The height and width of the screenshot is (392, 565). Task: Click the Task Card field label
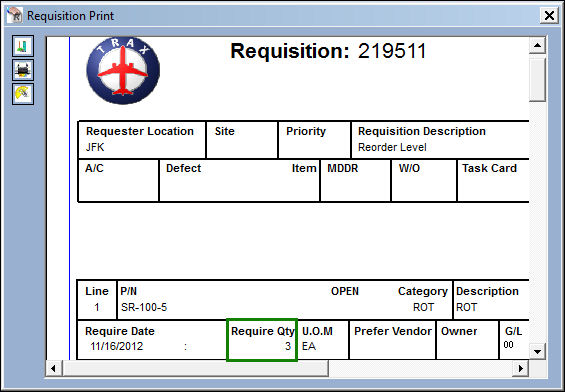[490, 168]
